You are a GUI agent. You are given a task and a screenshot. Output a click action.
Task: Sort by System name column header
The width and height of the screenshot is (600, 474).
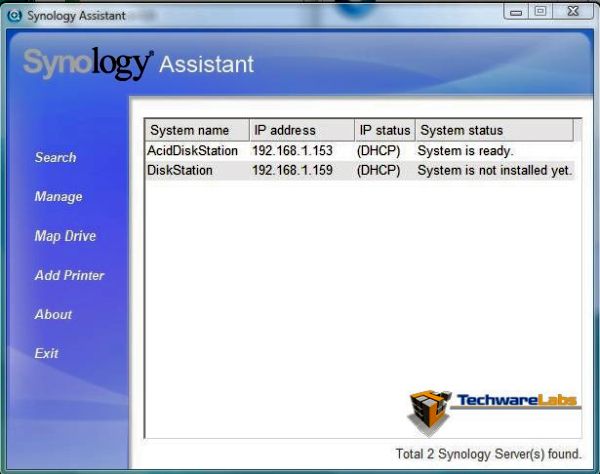197,130
